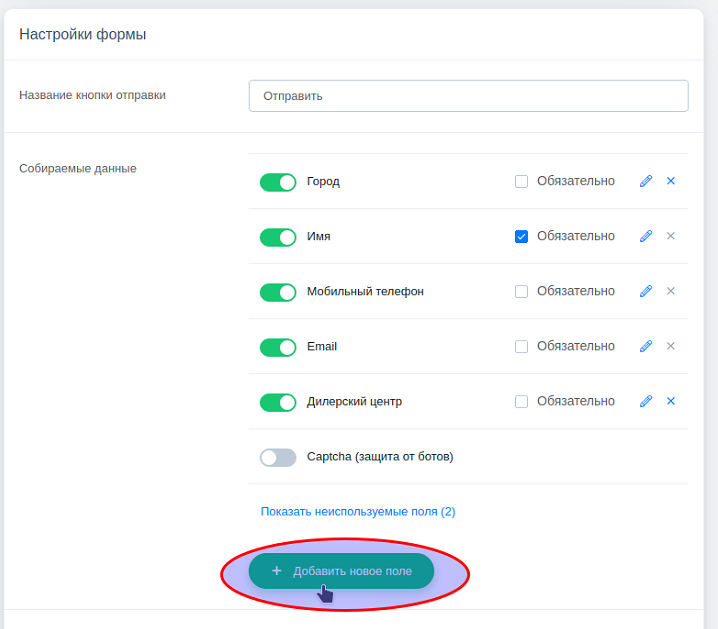Click the Captcha (защита от ботов) label
Image resolution: width=718 pixels, height=629 pixels.
click(380, 456)
